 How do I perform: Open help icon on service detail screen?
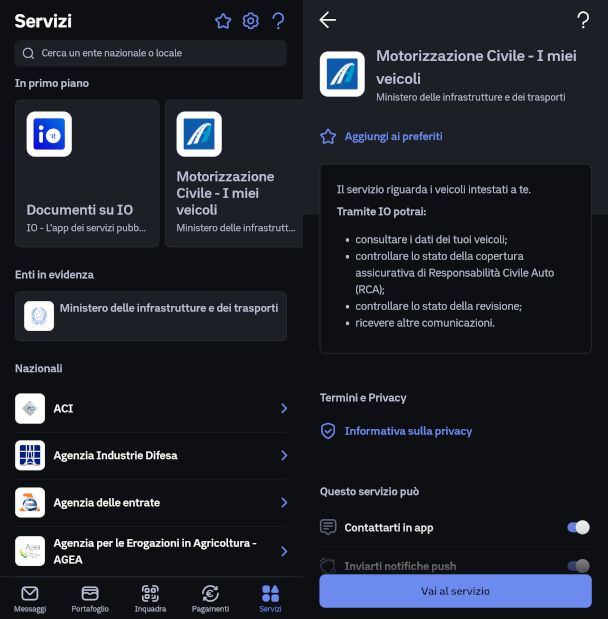(x=583, y=20)
